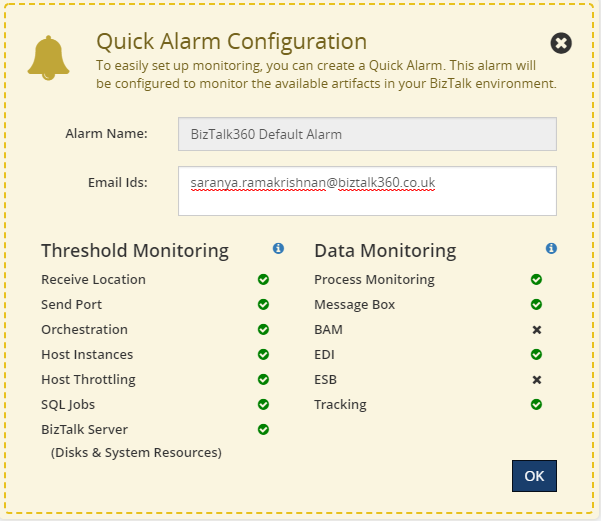Click the BizTalk Server green check icon
This screenshot has height=521, width=601.
click(x=264, y=430)
